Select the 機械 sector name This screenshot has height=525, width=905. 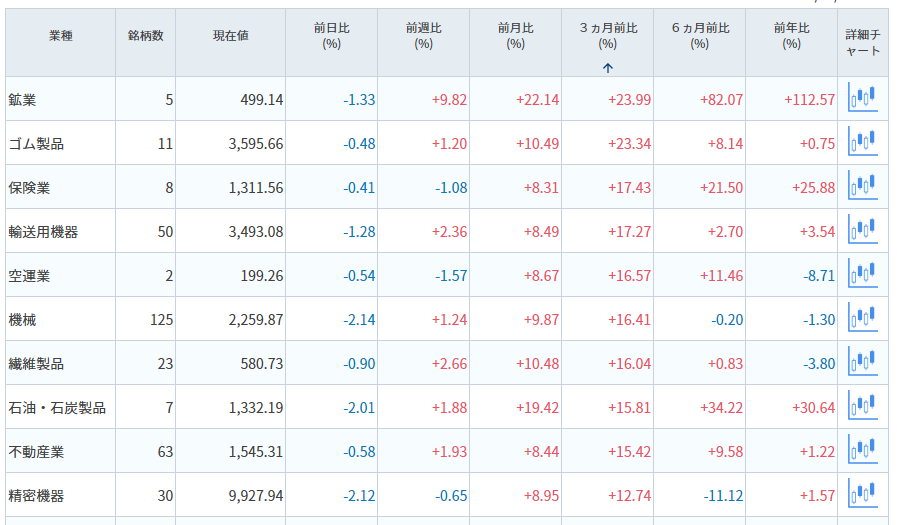tap(22, 320)
